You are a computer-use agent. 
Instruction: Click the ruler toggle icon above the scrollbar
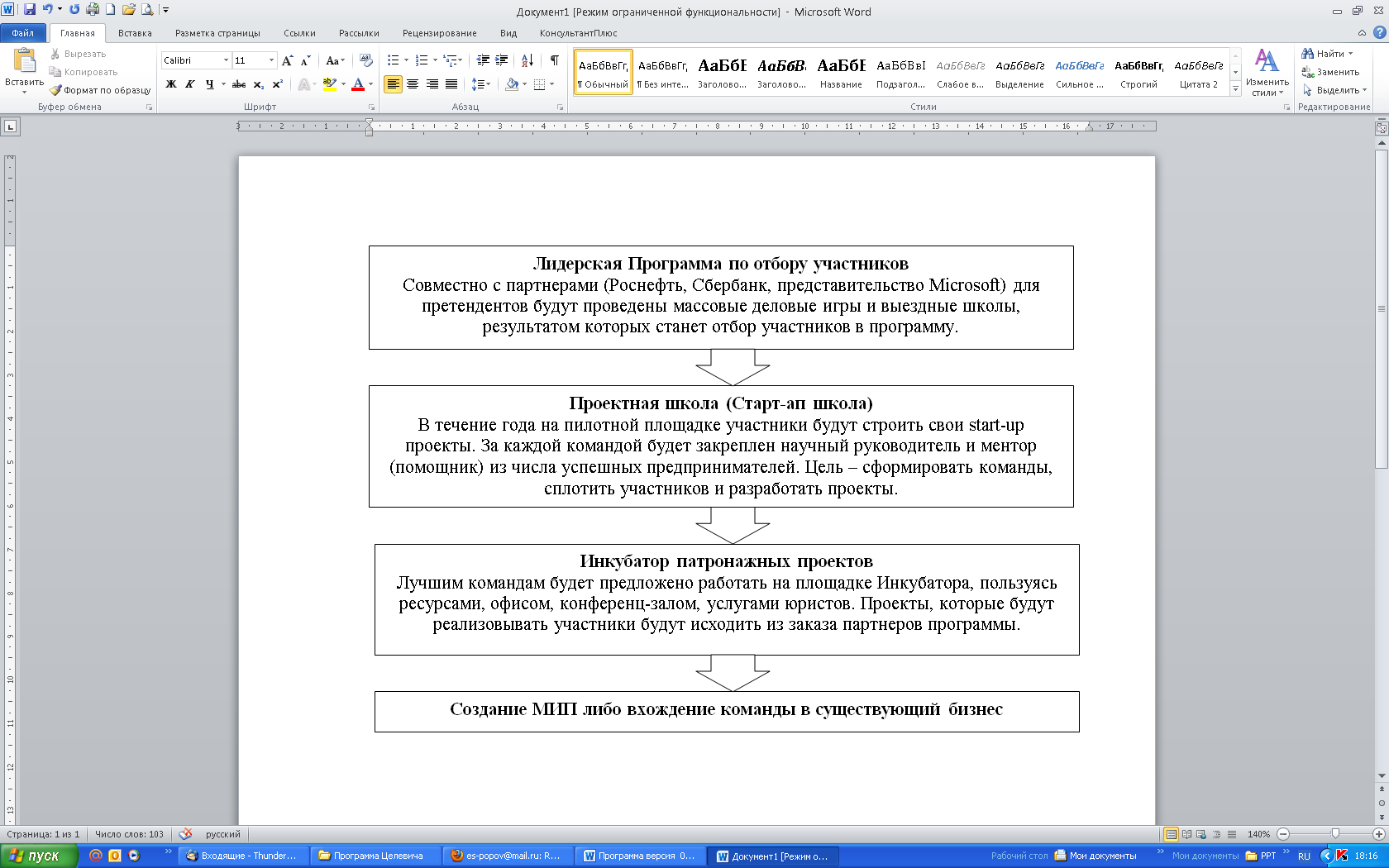coord(1381,128)
